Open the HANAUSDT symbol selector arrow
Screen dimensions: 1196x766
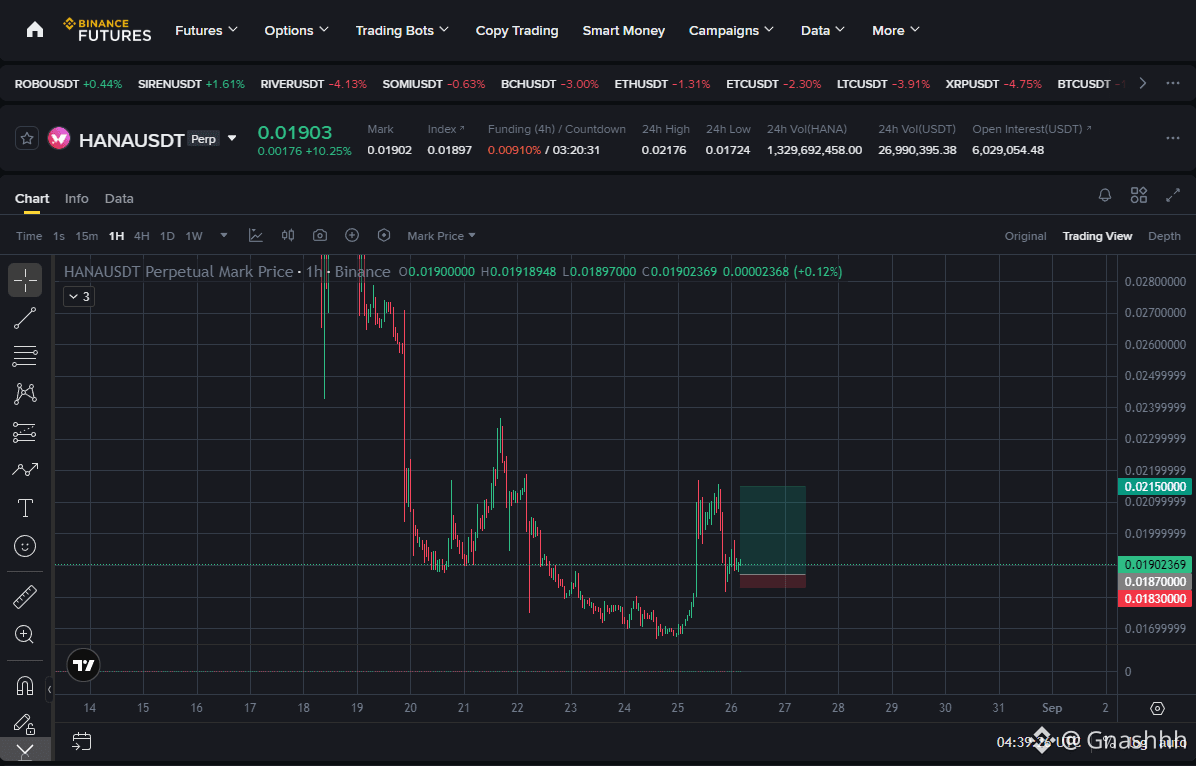[232, 138]
